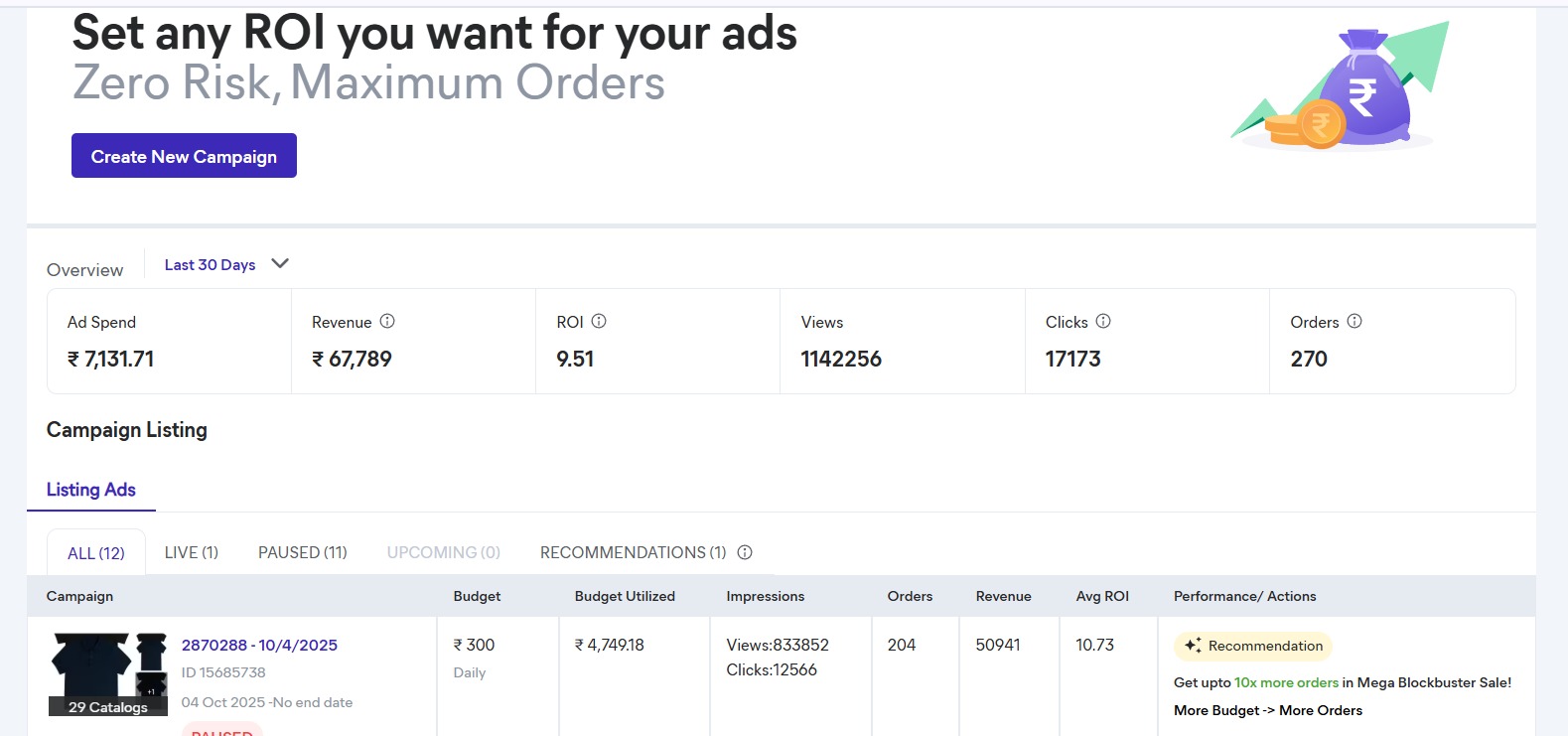Screen dimensions: 1568x736
Task: Click the ROI info icon
Action: pyautogui.click(x=599, y=321)
